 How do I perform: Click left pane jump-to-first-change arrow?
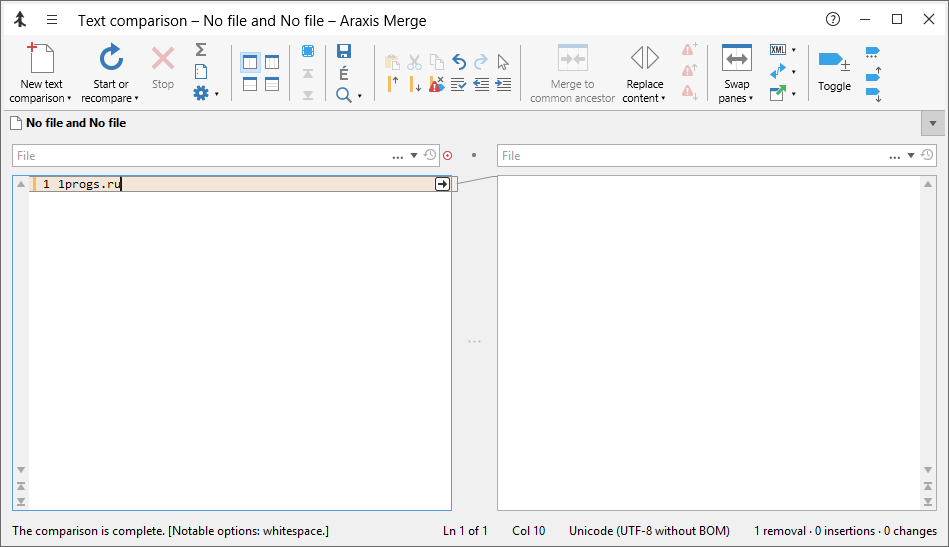click(x=21, y=486)
